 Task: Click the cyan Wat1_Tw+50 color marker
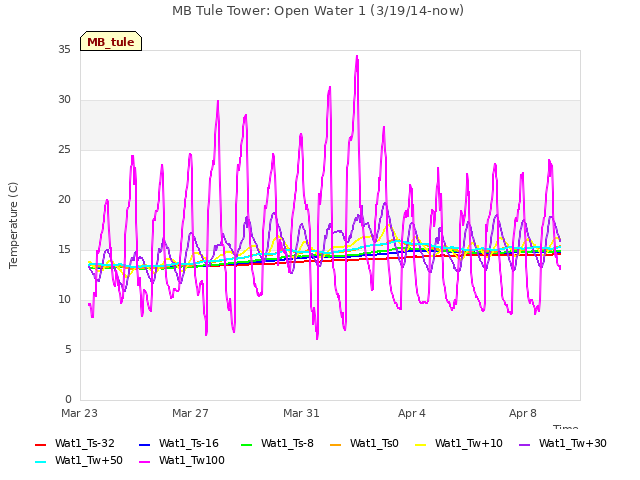tap(40, 462)
